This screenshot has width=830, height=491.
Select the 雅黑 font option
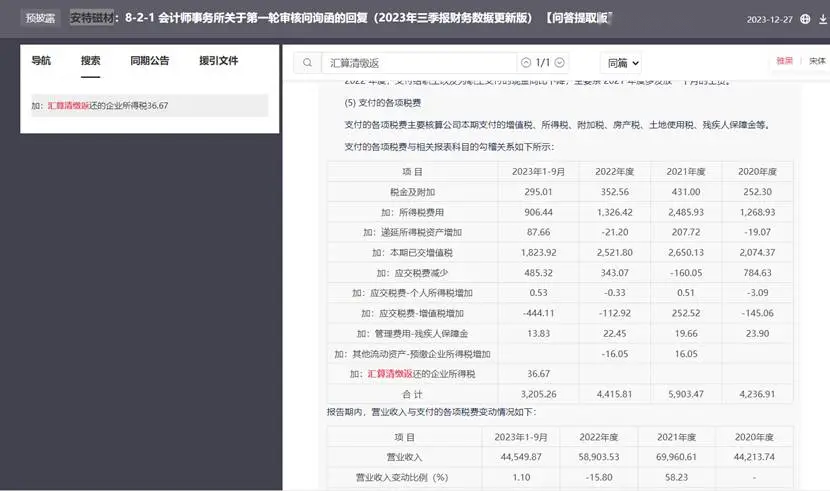coord(784,61)
